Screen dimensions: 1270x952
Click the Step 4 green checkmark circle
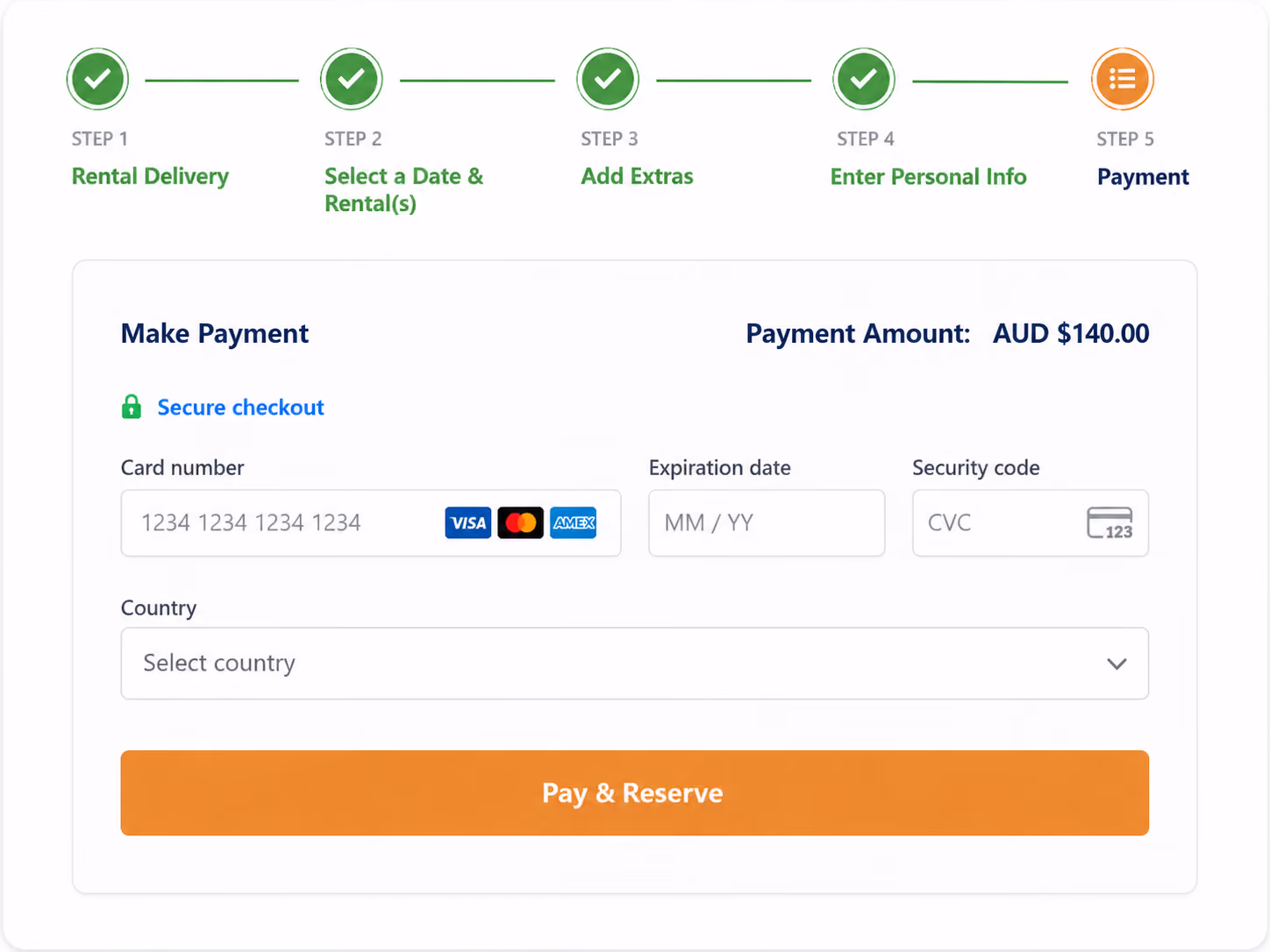tap(864, 79)
